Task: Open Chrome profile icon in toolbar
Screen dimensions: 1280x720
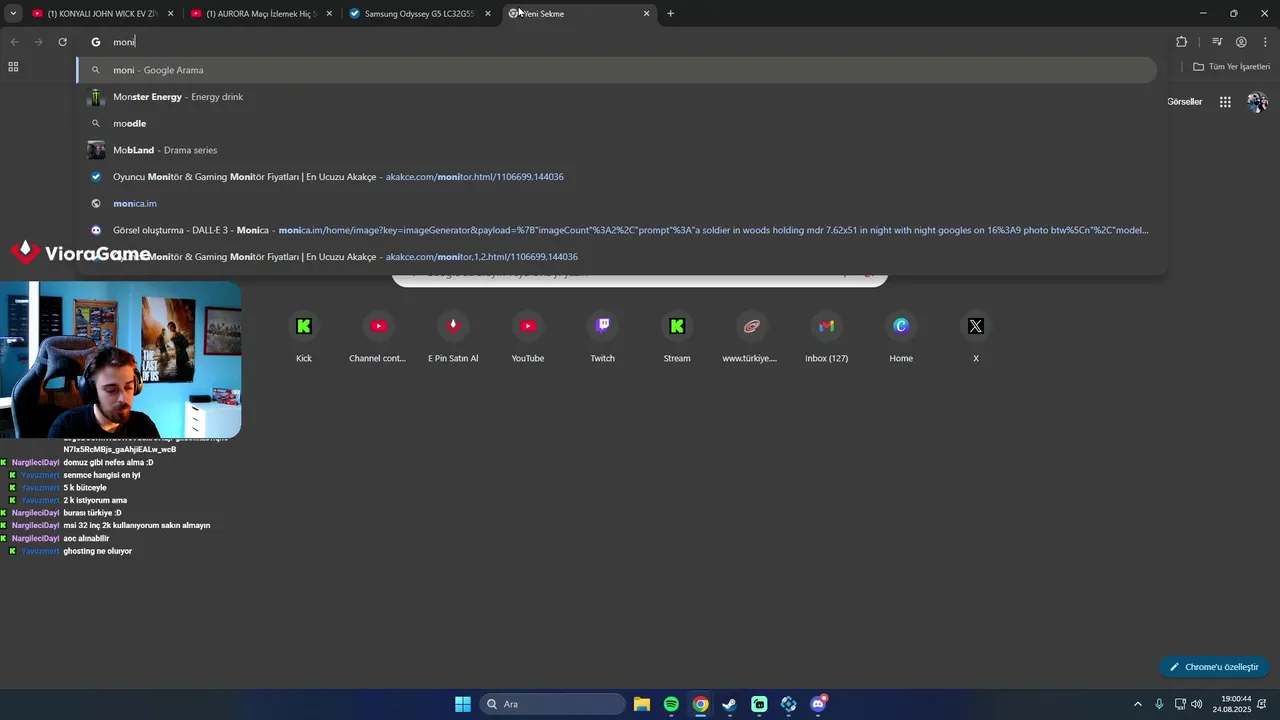Action: pyautogui.click(x=1241, y=42)
